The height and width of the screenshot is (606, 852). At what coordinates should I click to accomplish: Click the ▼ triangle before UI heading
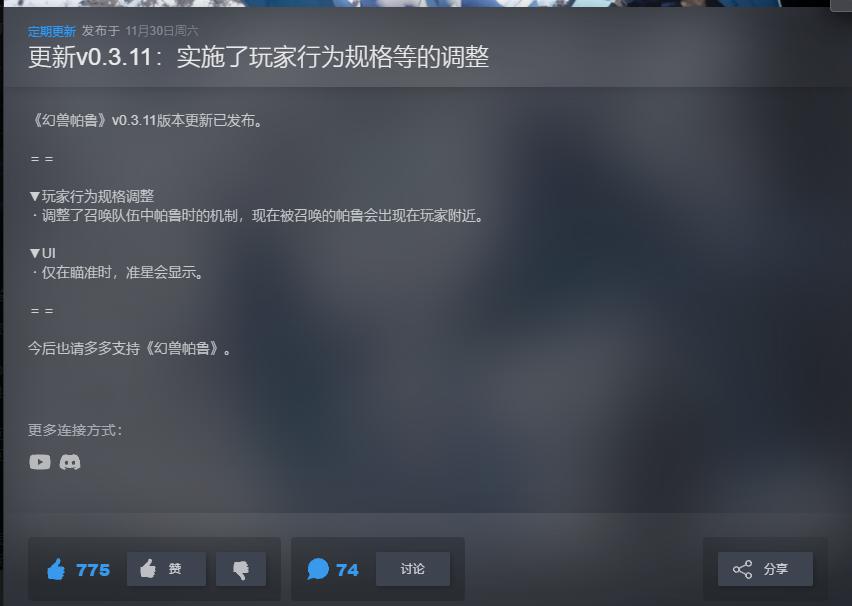coord(35,253)
